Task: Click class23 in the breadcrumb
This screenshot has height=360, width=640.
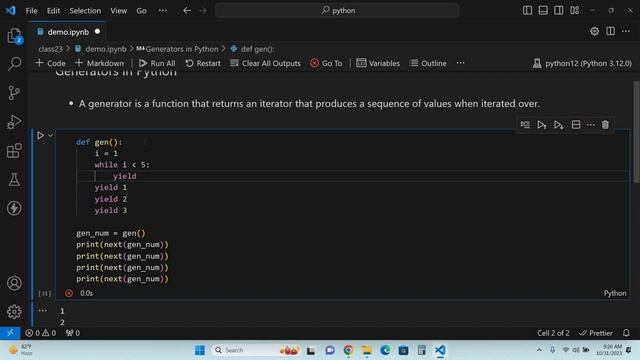Action: [x=50, y=49]
